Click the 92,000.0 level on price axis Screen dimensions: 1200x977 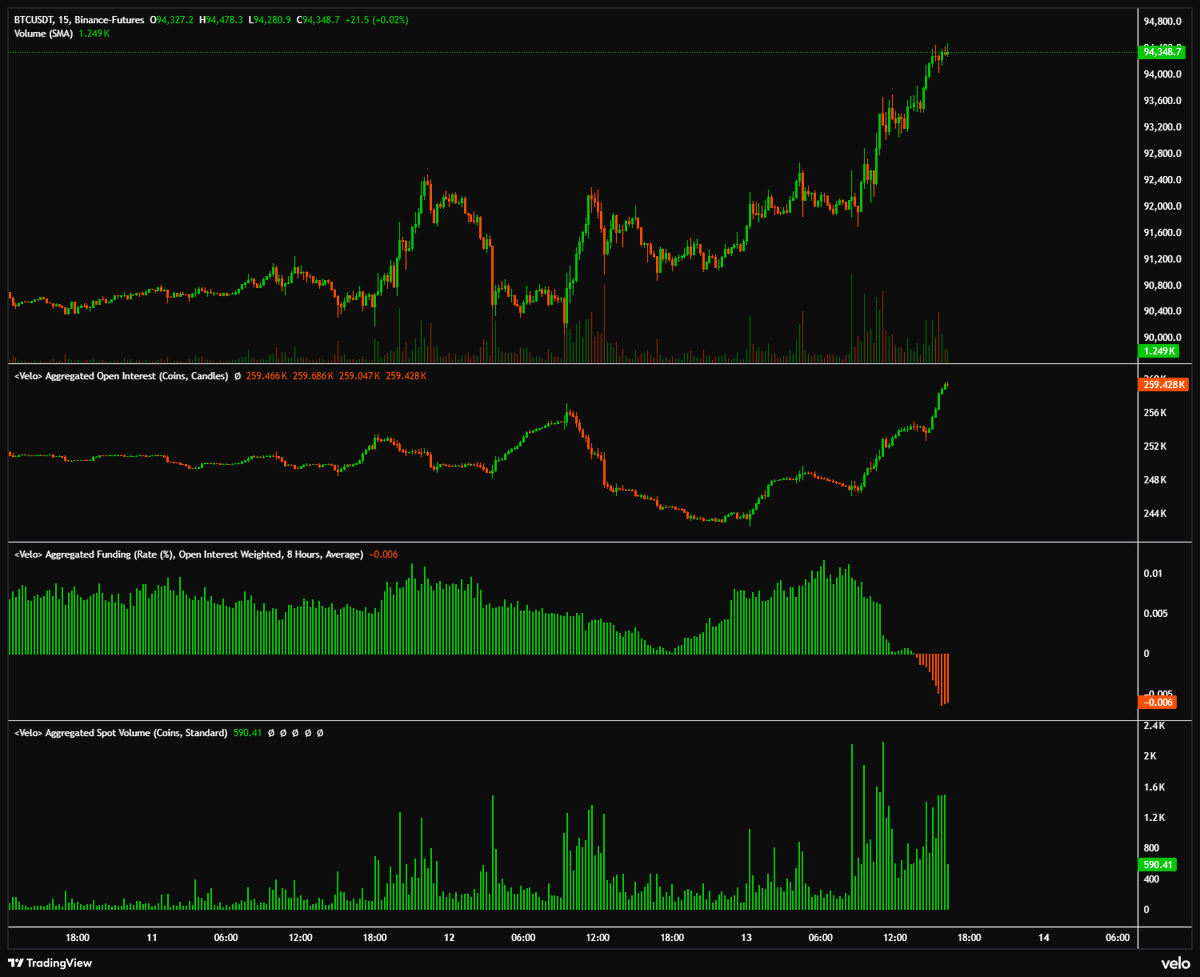(1162, 207)
